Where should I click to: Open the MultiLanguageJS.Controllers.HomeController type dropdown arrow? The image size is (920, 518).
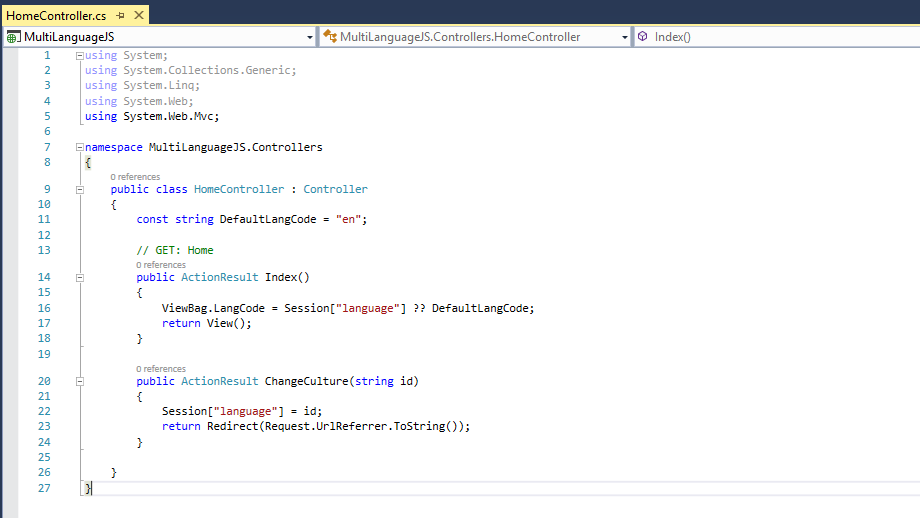[x=625, y=37]
